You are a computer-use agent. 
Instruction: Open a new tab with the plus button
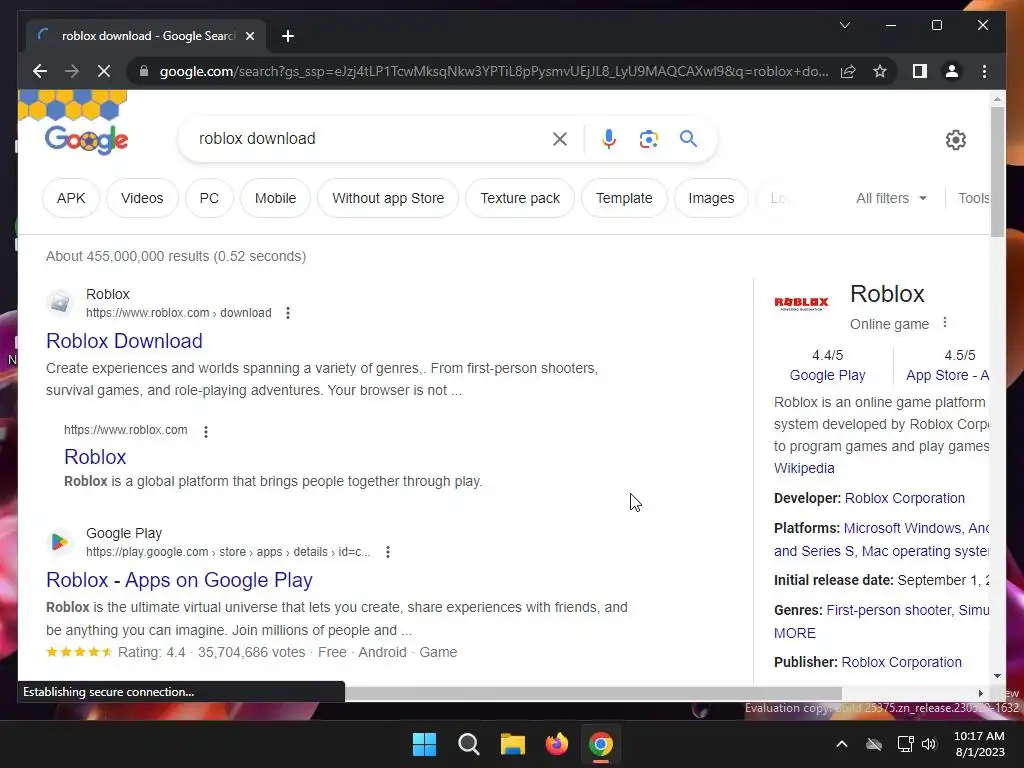tap(288, 36)
